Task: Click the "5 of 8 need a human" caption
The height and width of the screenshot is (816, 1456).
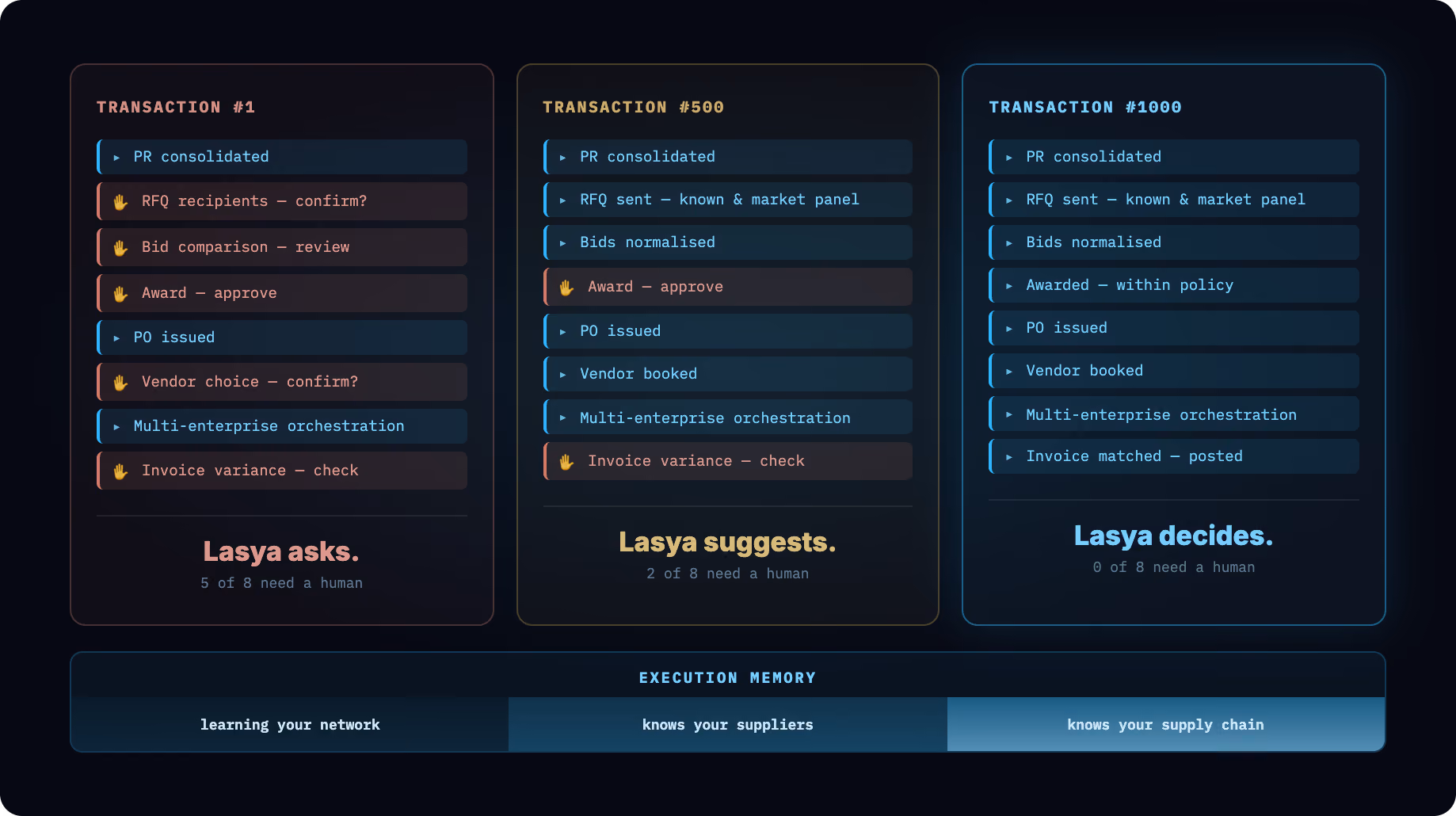Action: (281, 583)
